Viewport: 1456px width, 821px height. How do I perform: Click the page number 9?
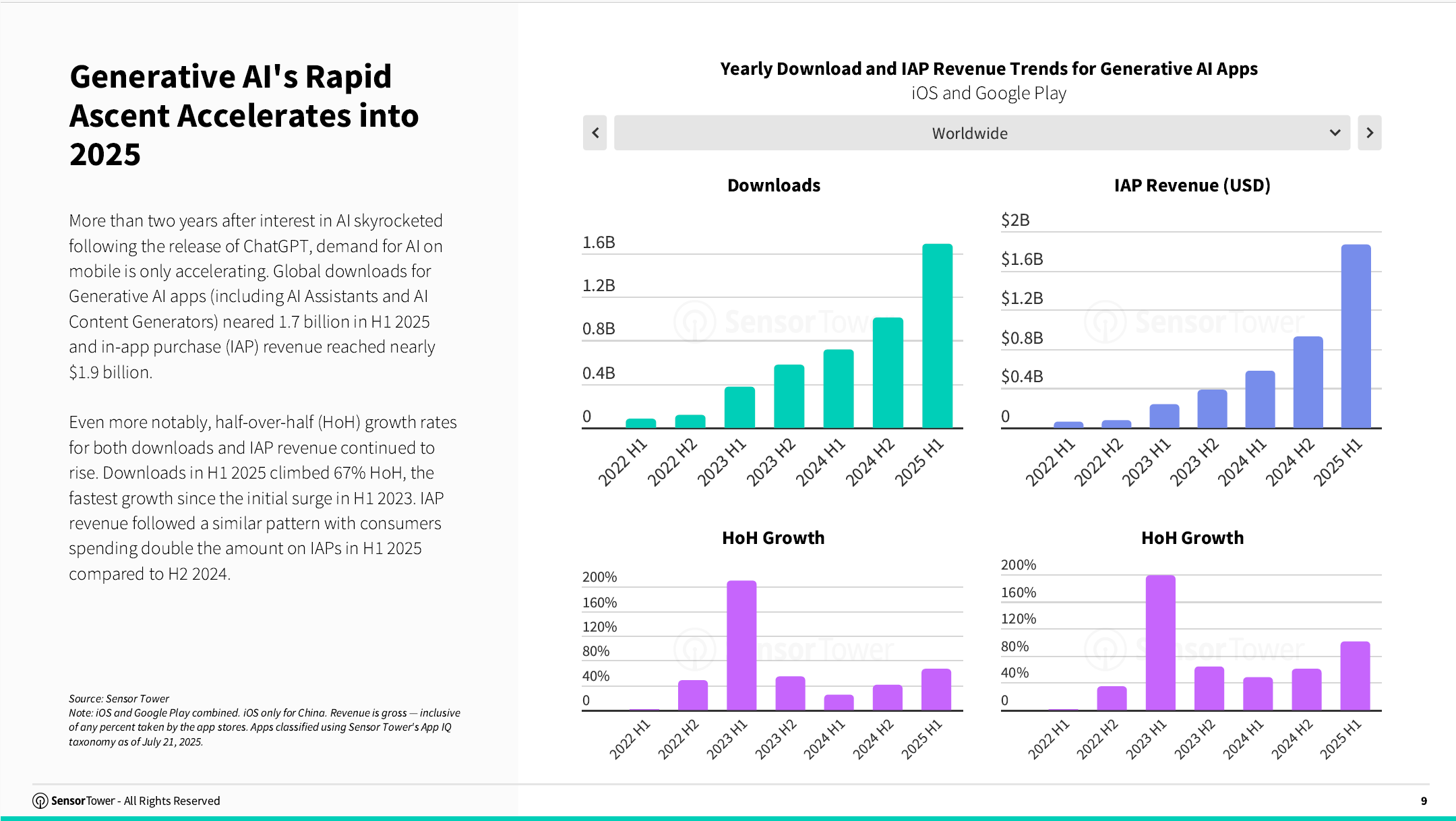[x=1424, y=801]
